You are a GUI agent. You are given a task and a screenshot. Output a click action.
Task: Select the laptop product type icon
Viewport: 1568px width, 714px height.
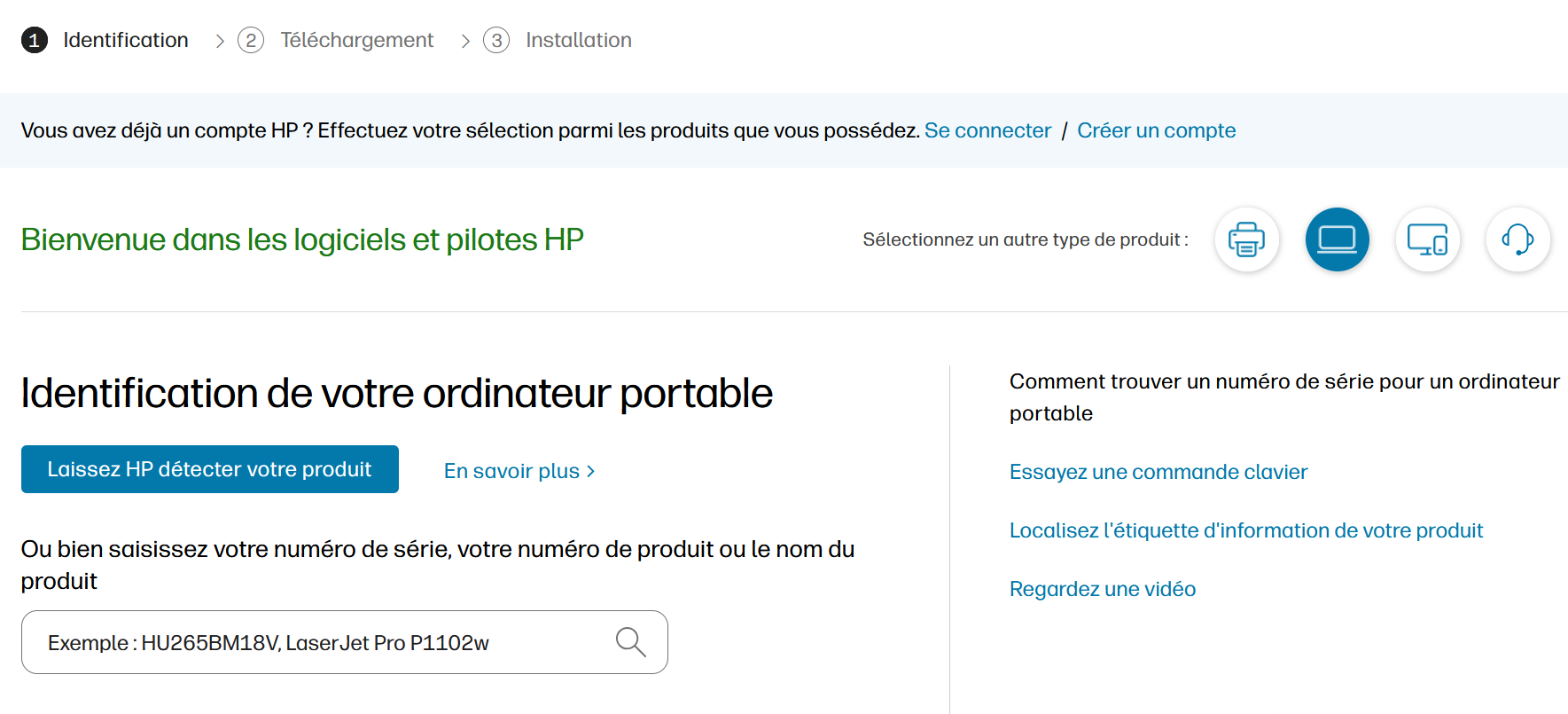click(1337, 239)
